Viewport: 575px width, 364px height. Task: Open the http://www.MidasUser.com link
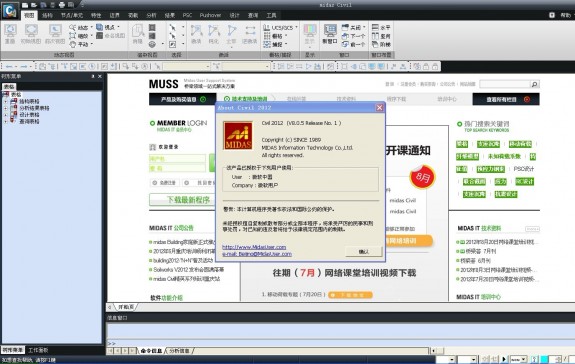pos(254,247)
